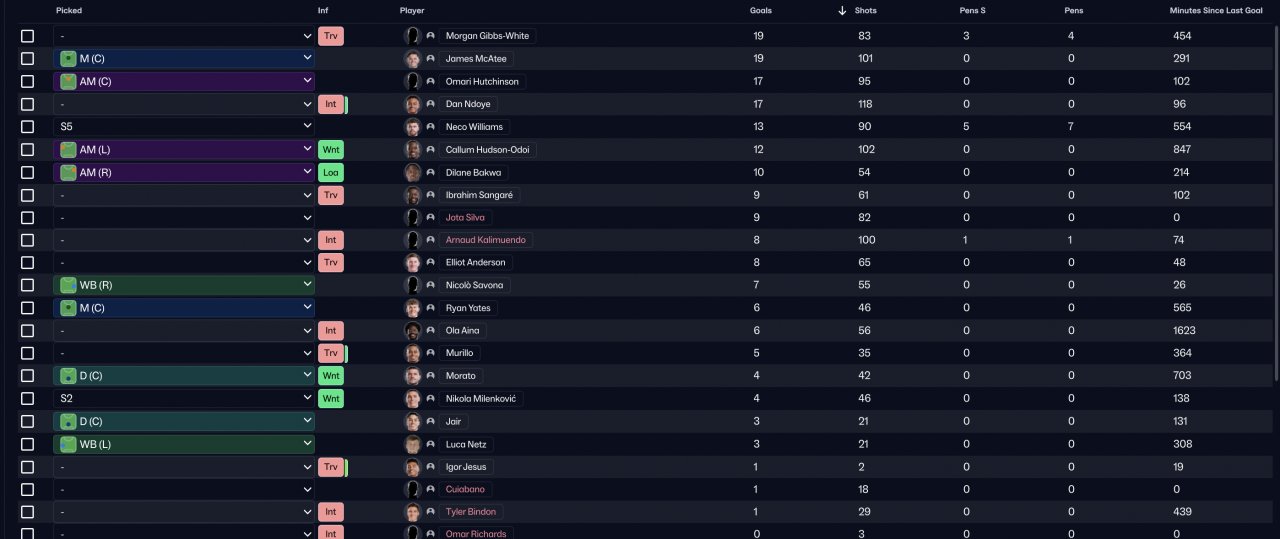Open James McAtee's face portrait

pos(412,59)
